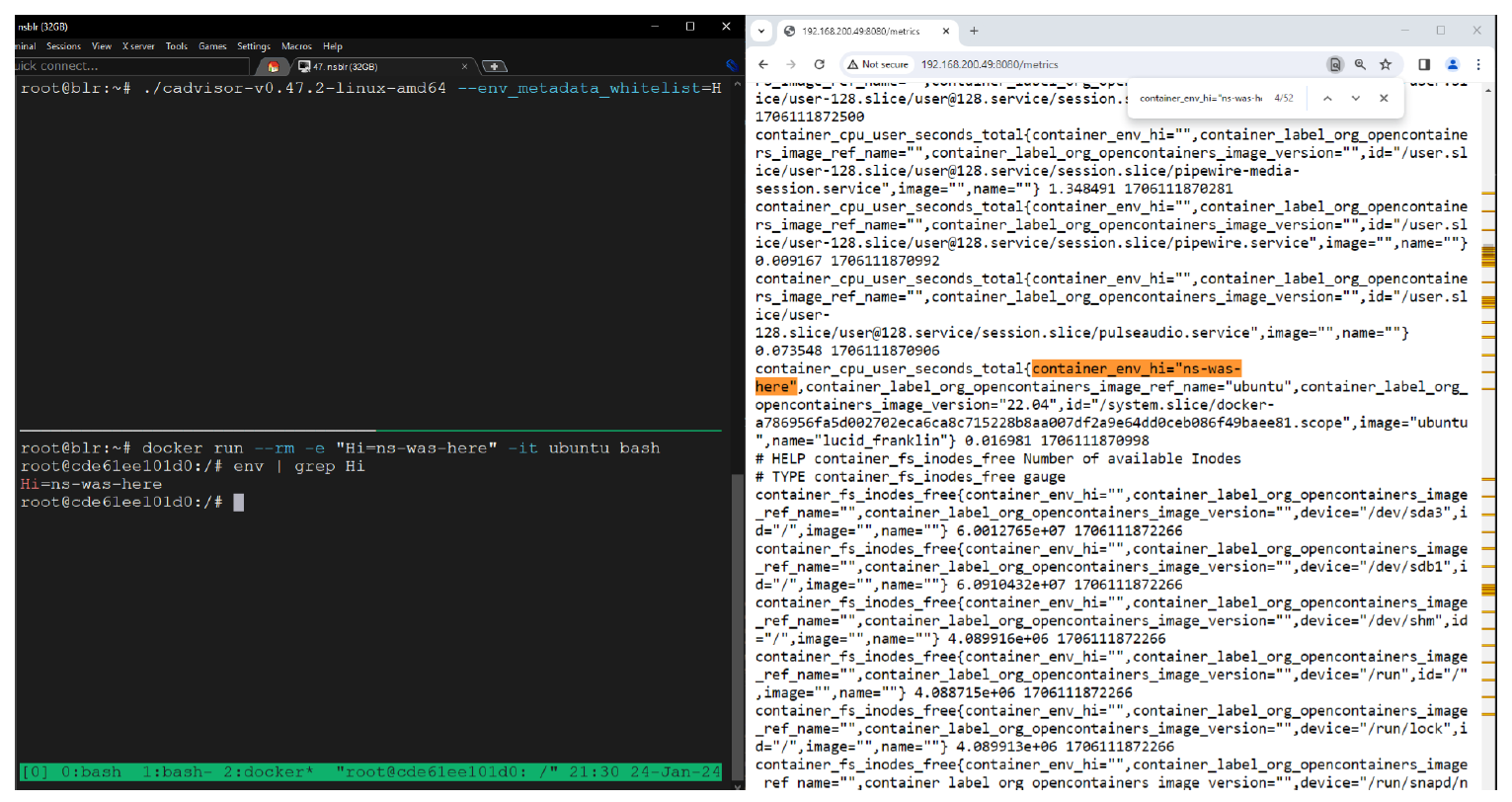Open the Chrome profile avatar

1452,64
